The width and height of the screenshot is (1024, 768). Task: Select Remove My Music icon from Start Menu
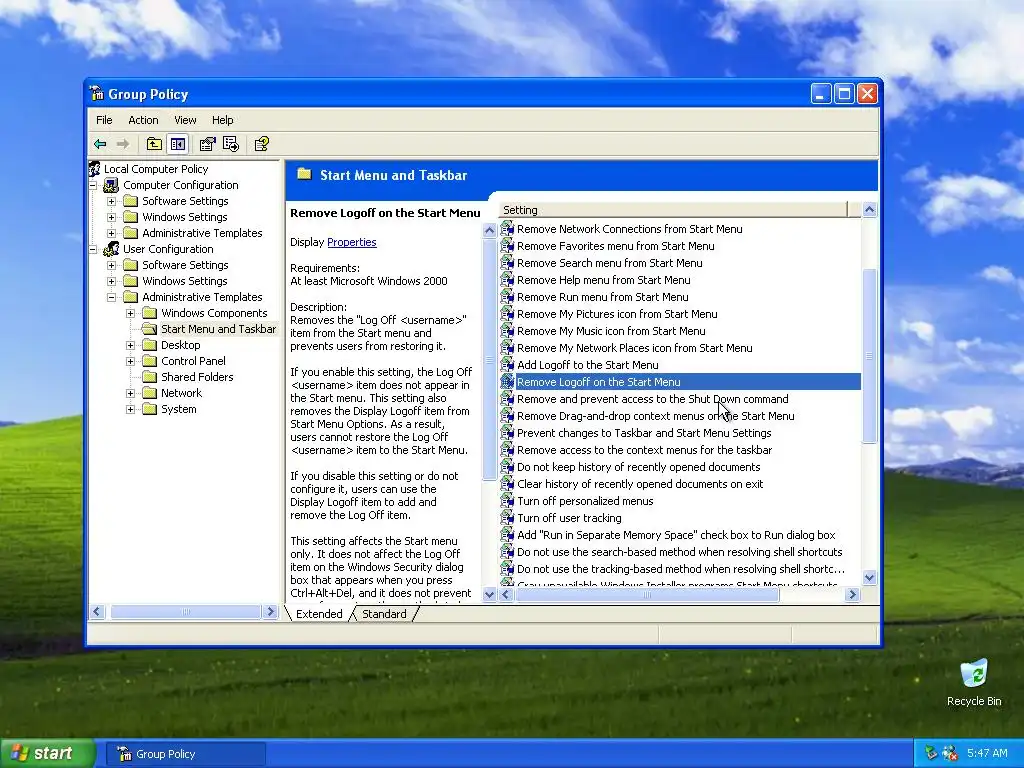[x=611, y=331]
